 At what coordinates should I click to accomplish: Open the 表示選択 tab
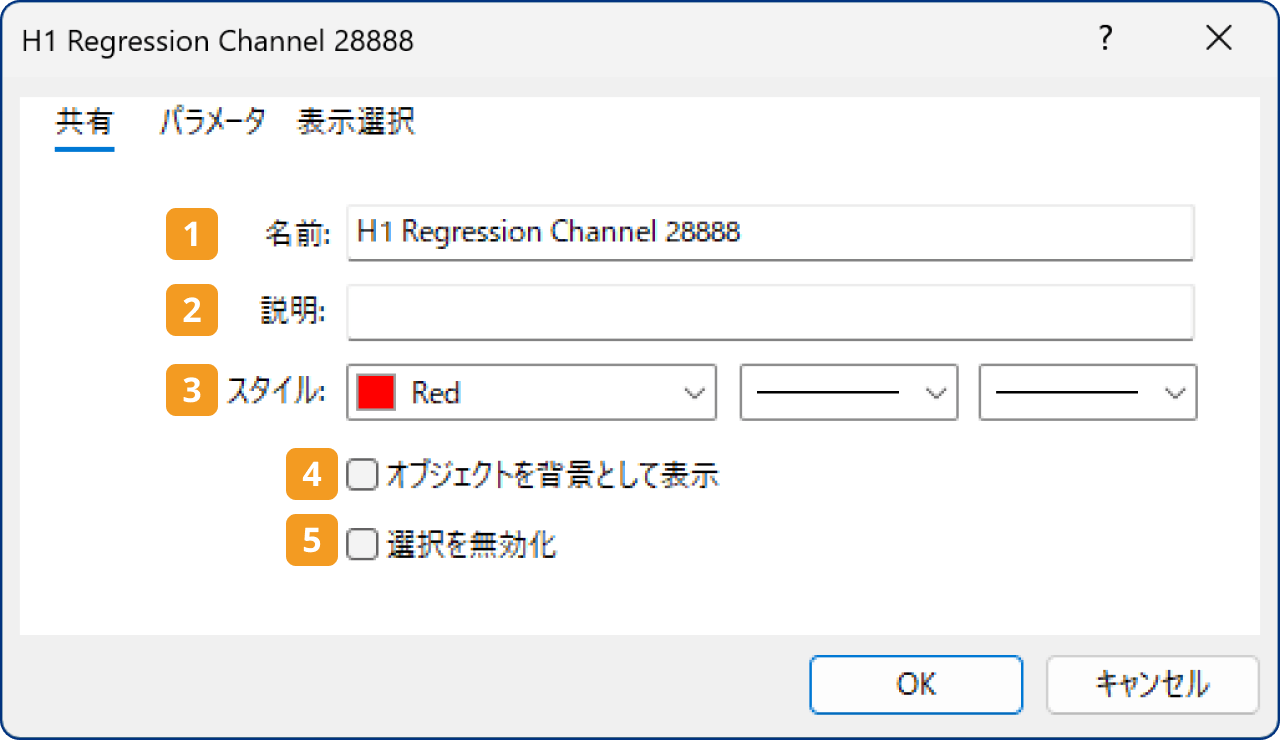(355, 123)
